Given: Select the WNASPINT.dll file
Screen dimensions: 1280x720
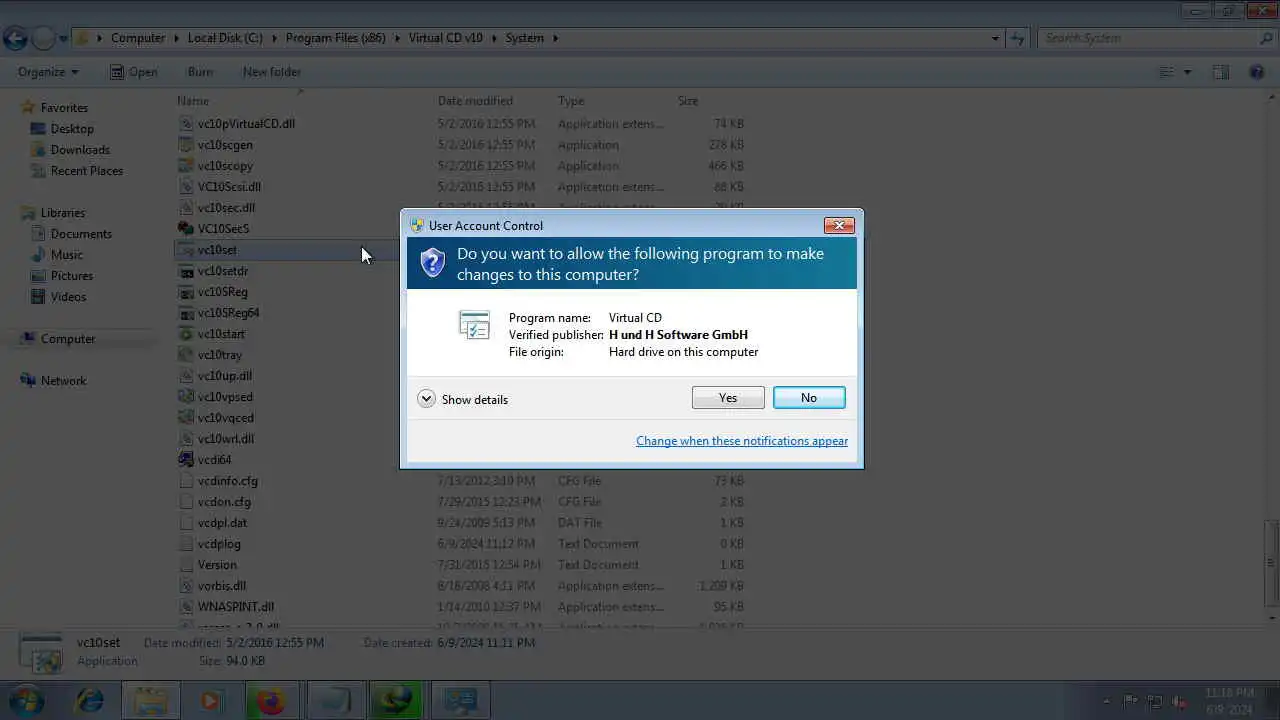Looking at the screenshot, I should (235, 607).
